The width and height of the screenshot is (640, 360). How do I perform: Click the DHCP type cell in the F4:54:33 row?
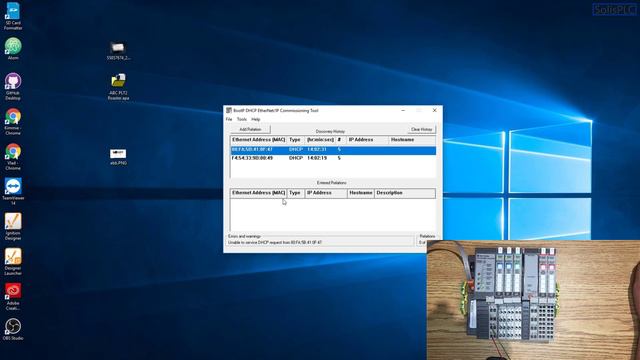[296, 158]
